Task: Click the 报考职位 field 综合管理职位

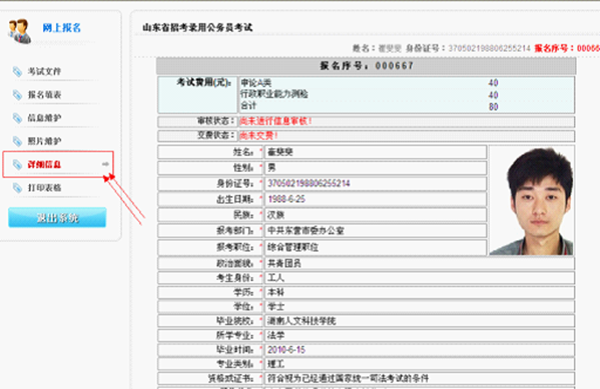Action: tap(375, 247)
